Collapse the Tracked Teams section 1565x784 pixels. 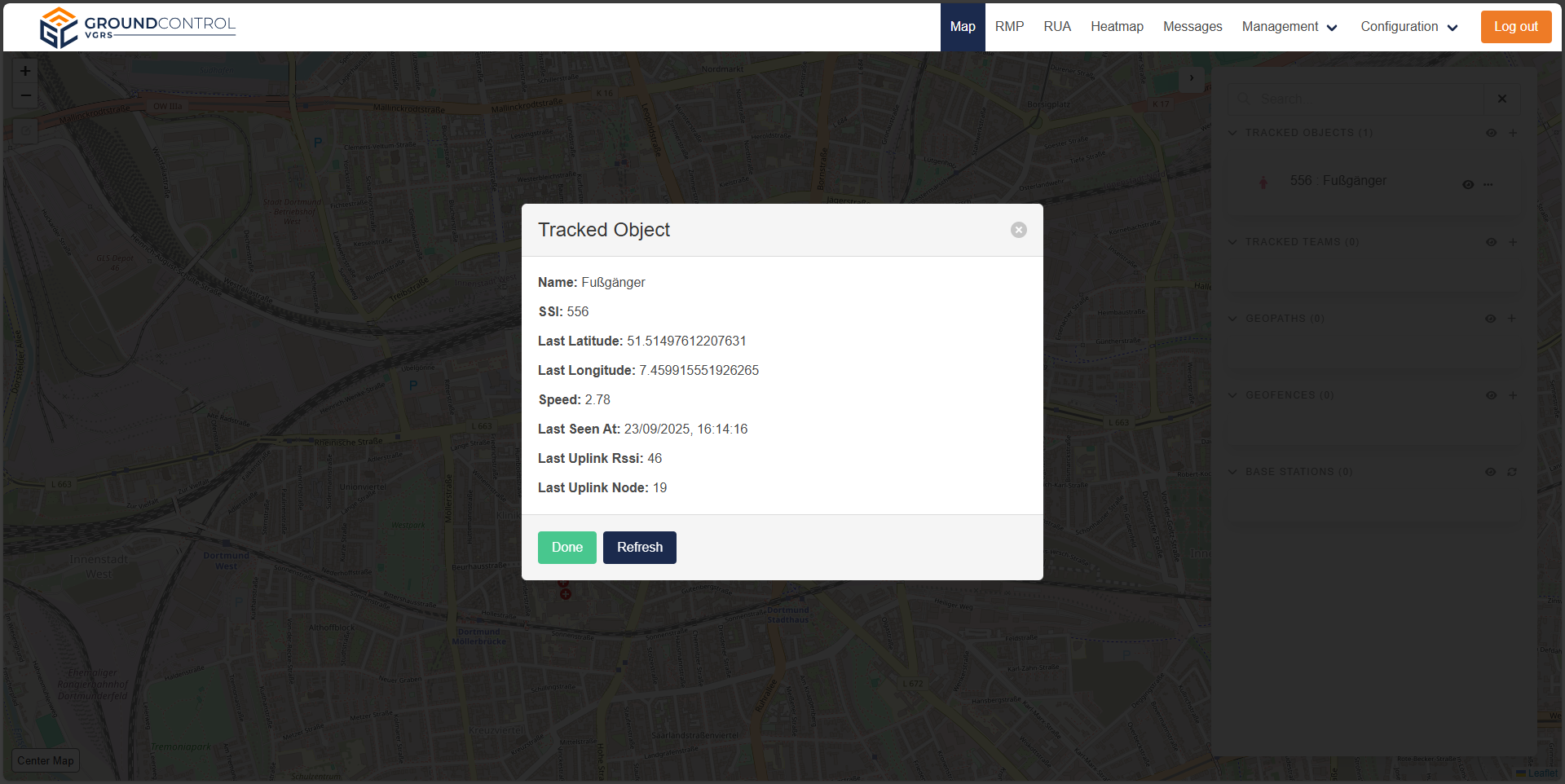pos(1233,242)
